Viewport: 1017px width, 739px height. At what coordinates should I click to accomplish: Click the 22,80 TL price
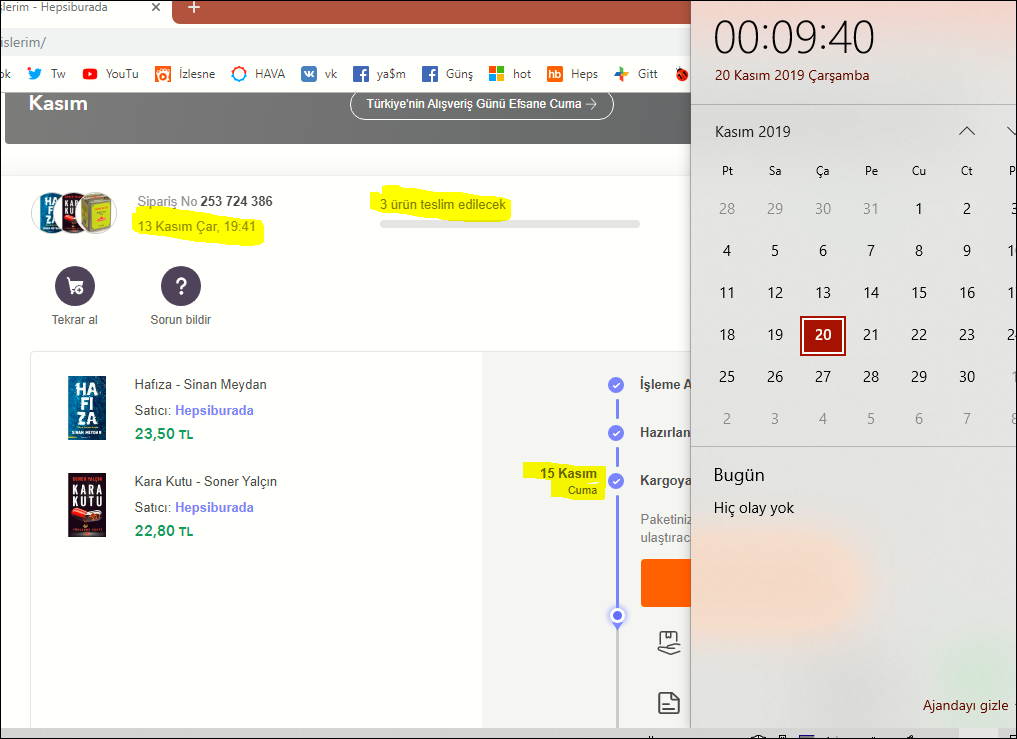[163, 531]
